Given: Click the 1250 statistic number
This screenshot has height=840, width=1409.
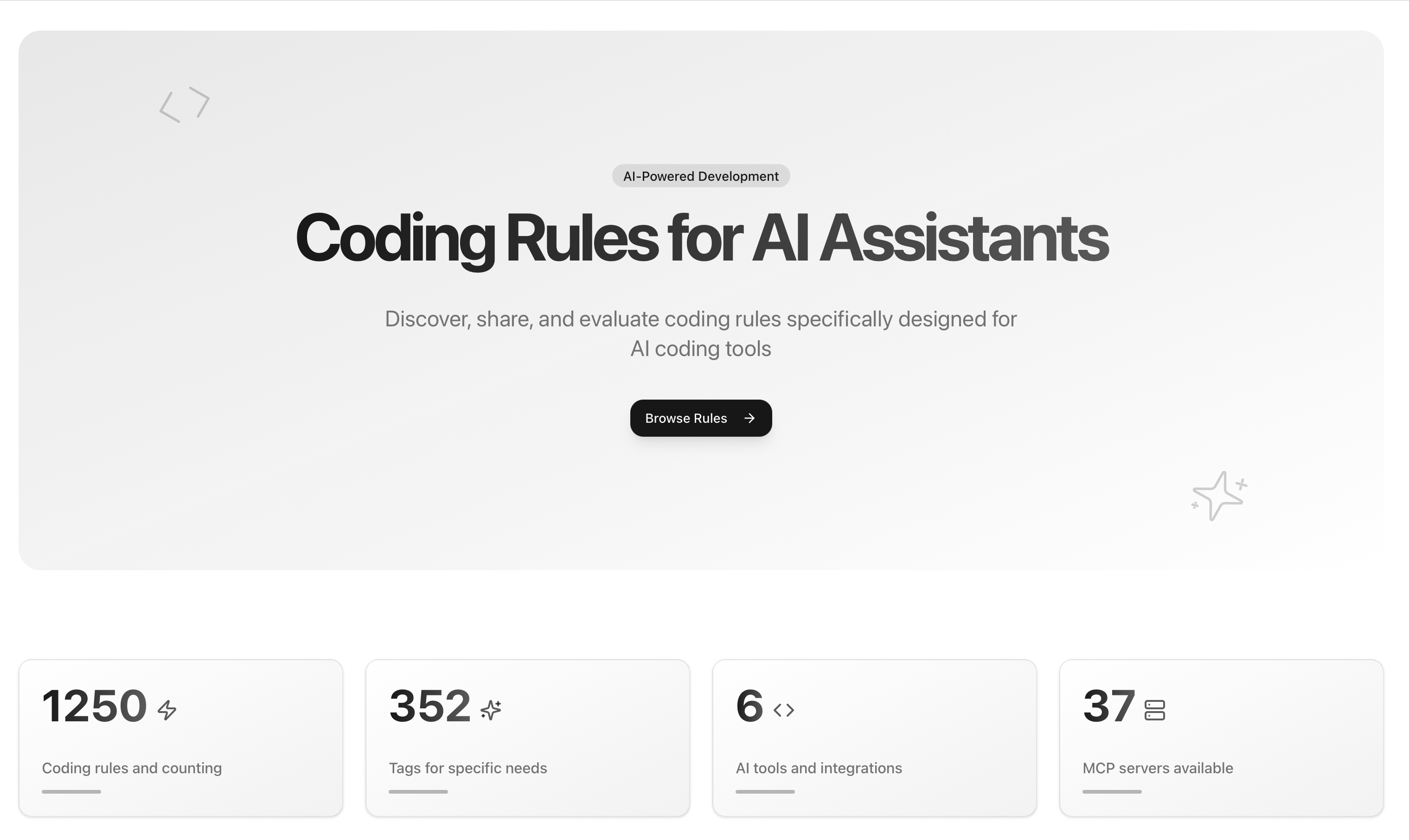Looking at the screenshot, I should [x=95, y=706].
